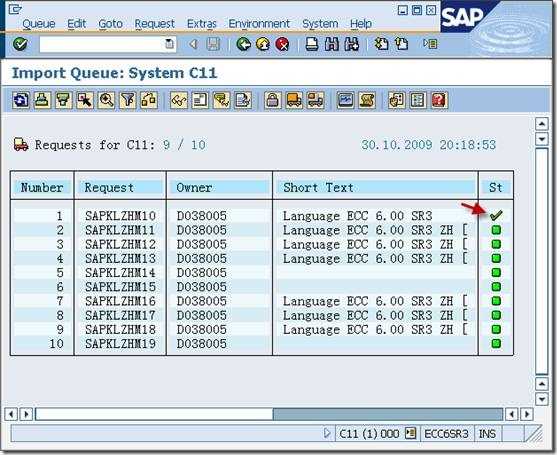This screenshot has height=455, width=557.
Task: Click the magnifier Find icon in application toolbar
Action: pyautogui.click(x=107, y=100)
